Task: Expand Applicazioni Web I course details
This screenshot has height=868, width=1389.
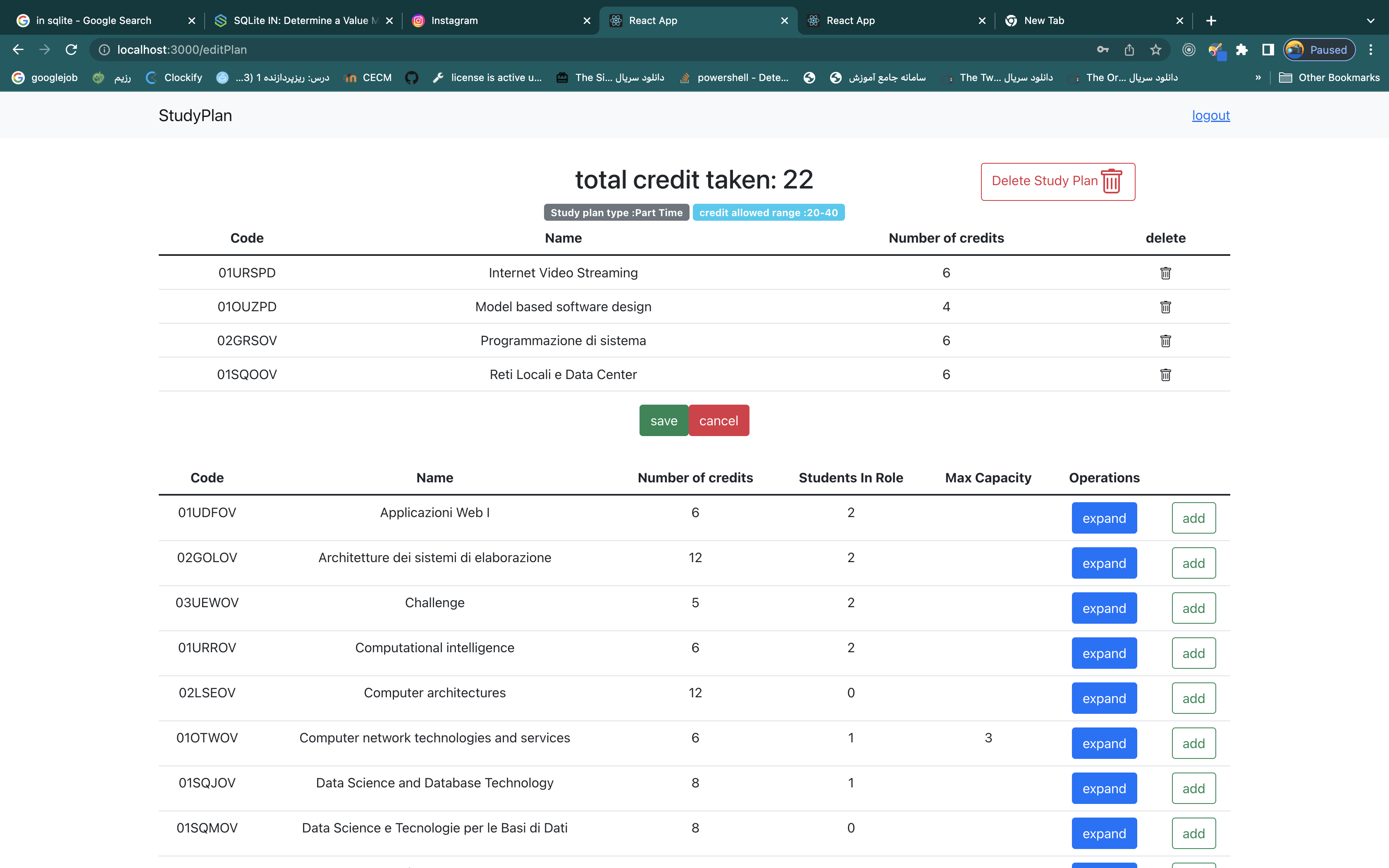Action: [1104, 517]
